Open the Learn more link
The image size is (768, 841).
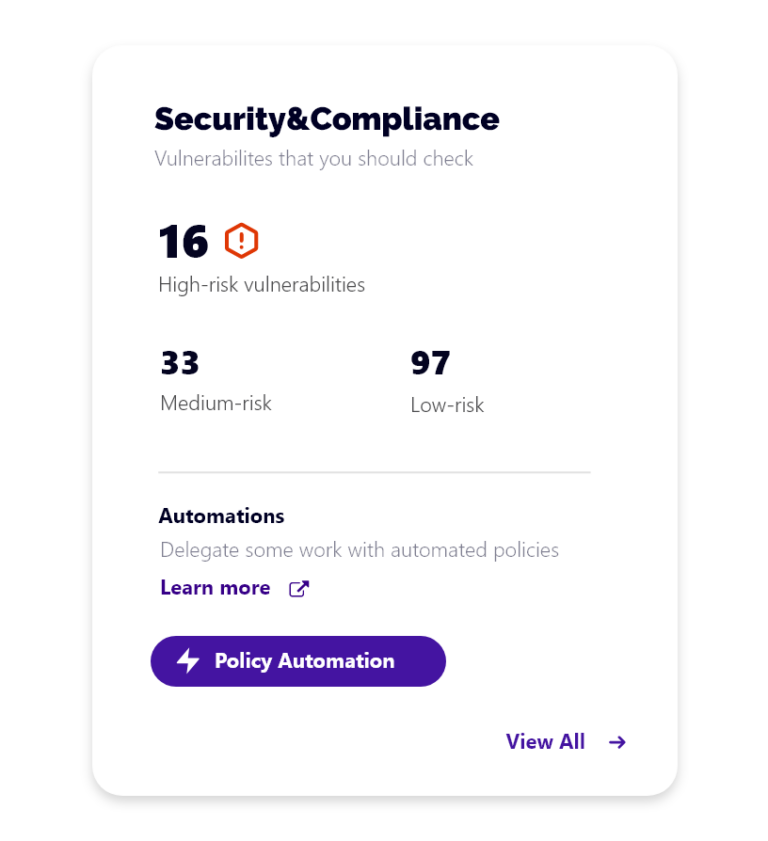tap(215, 587)
